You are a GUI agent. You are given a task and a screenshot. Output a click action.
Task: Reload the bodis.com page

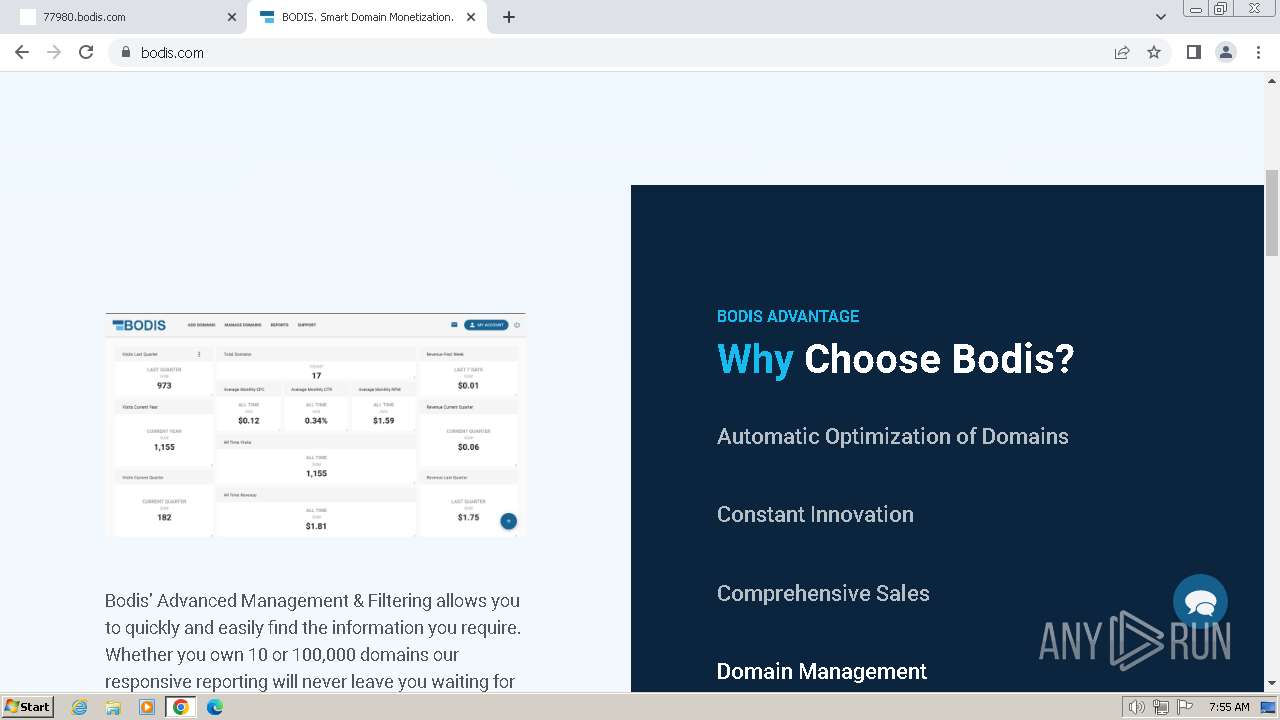point(86,52)
